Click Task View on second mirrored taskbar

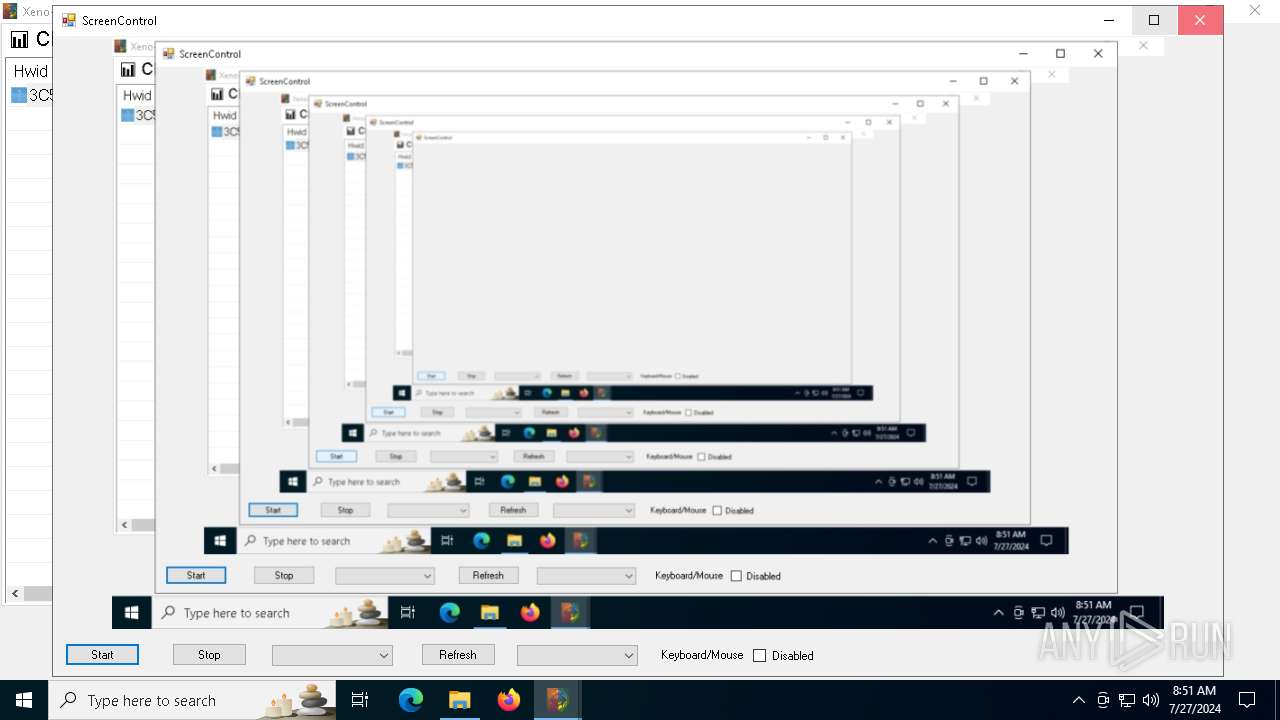(x=447, y=541)
